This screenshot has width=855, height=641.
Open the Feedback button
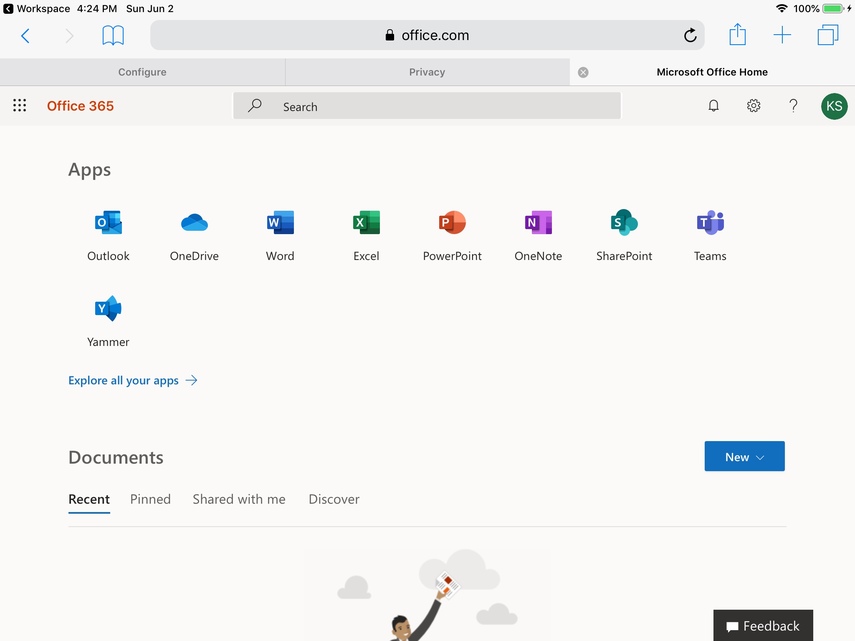(762, 626)
